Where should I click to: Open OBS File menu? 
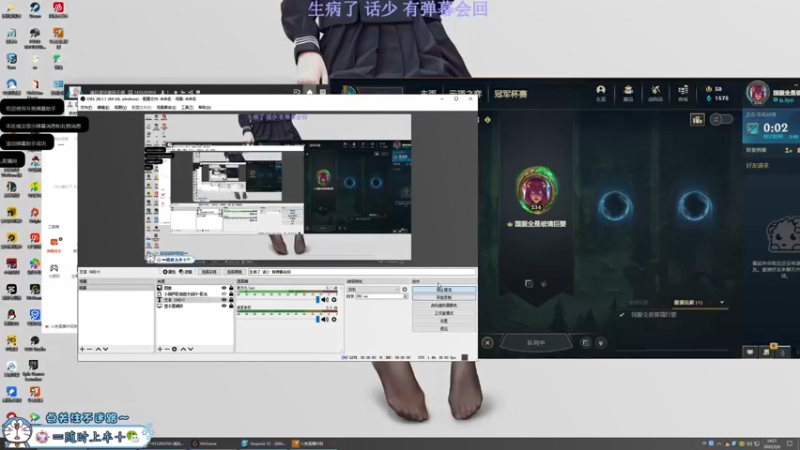86,108
